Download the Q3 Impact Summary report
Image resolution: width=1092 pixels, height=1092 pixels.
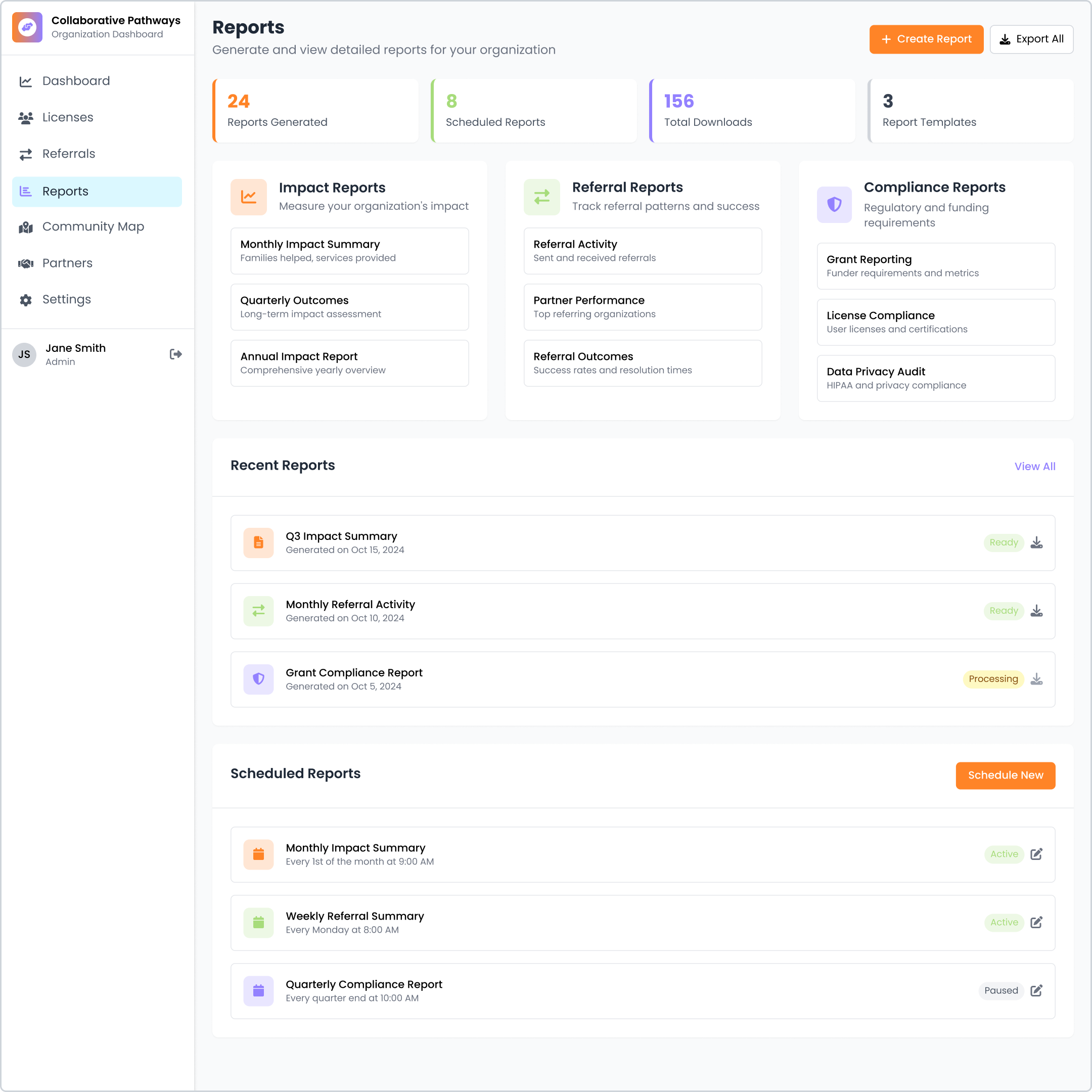pyautogui.click(x=1036, y=542)
